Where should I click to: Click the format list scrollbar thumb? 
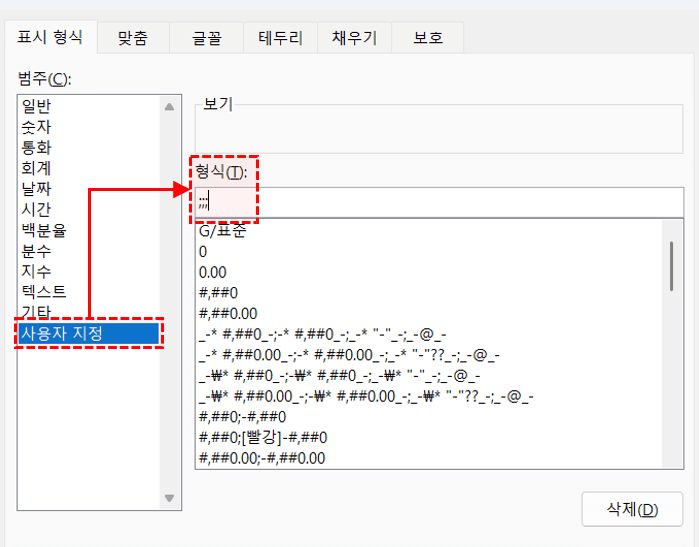[671, 265]
